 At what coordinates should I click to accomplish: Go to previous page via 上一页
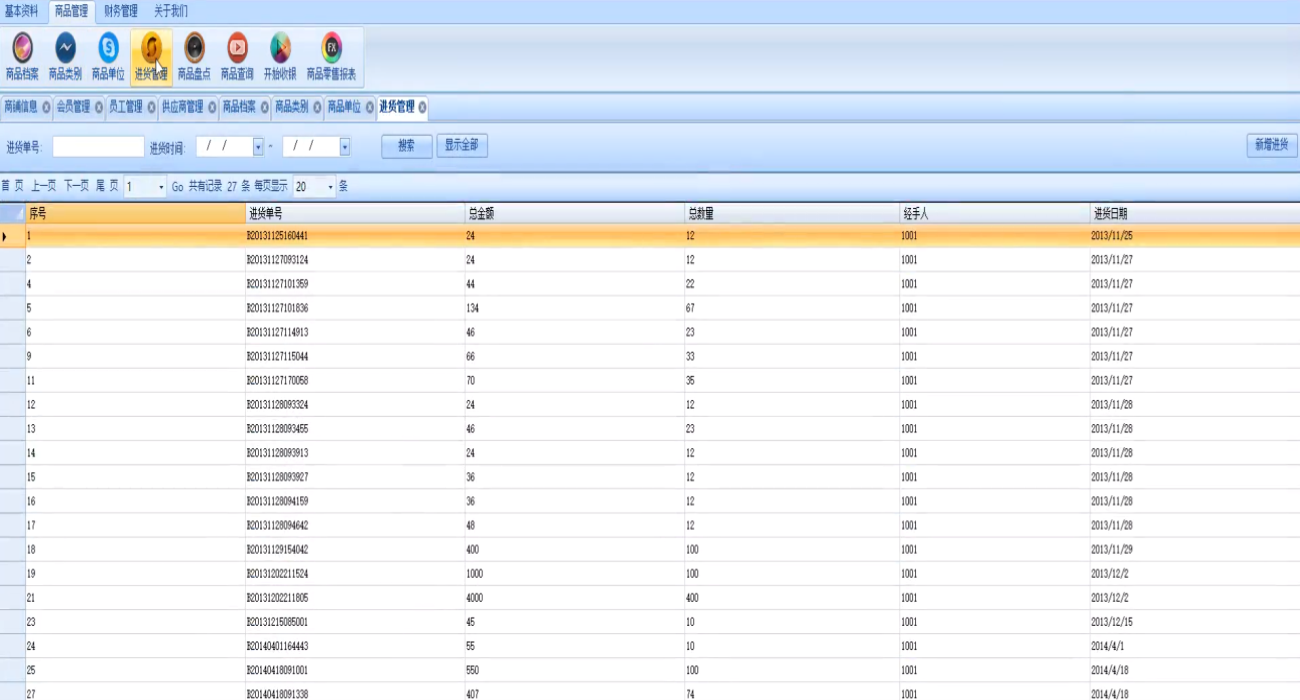pos(44,186)
